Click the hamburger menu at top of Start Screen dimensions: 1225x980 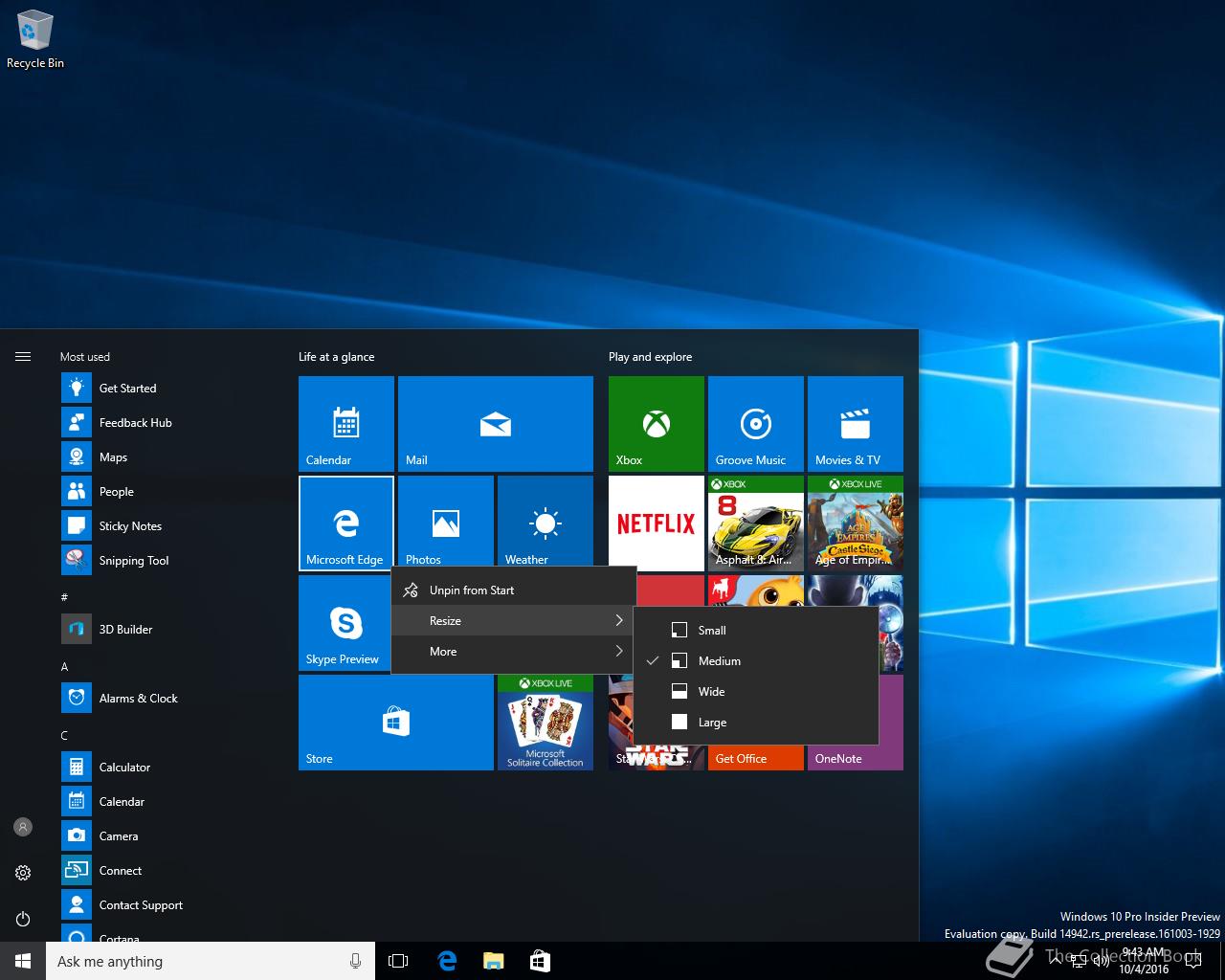(x=23, y=357)
